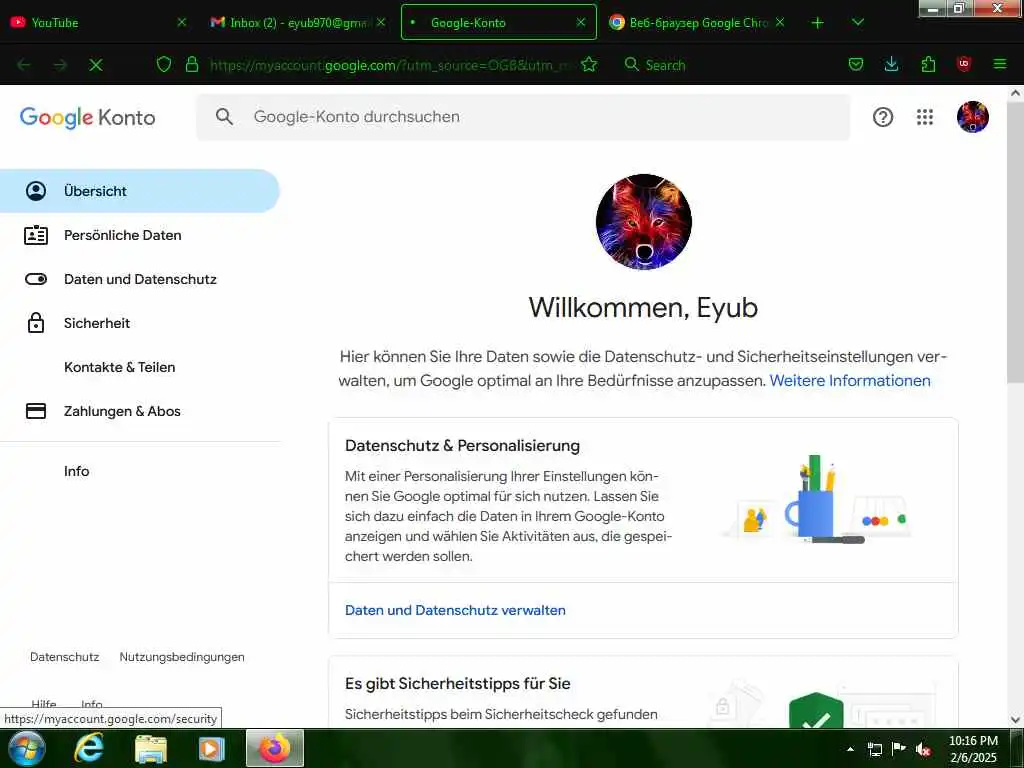This screenshot has height=768, width=1024.
Task: Click the Firefox taskbar button
Action: click(275, 748)
